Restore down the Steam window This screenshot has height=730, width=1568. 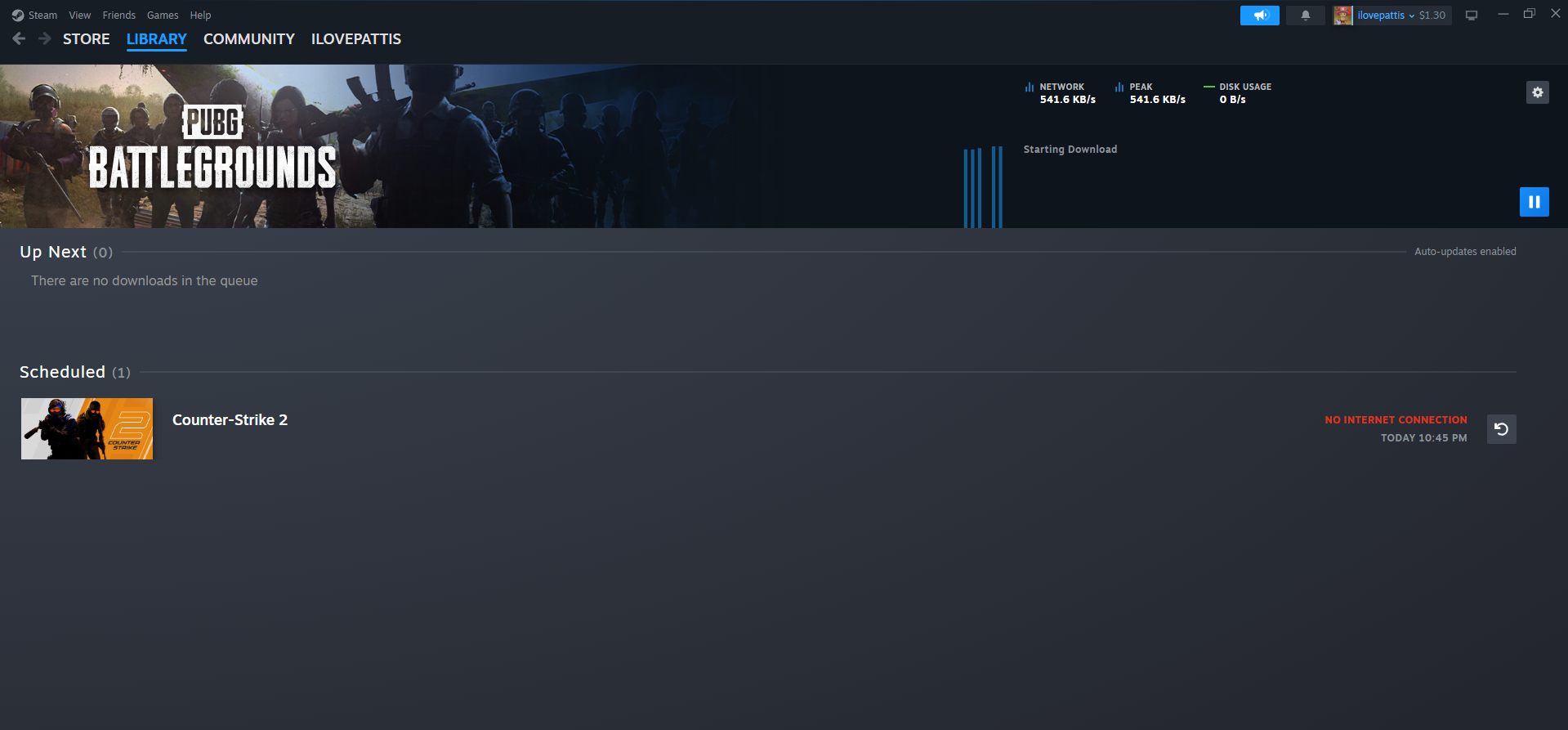(x=1530, y=14)
